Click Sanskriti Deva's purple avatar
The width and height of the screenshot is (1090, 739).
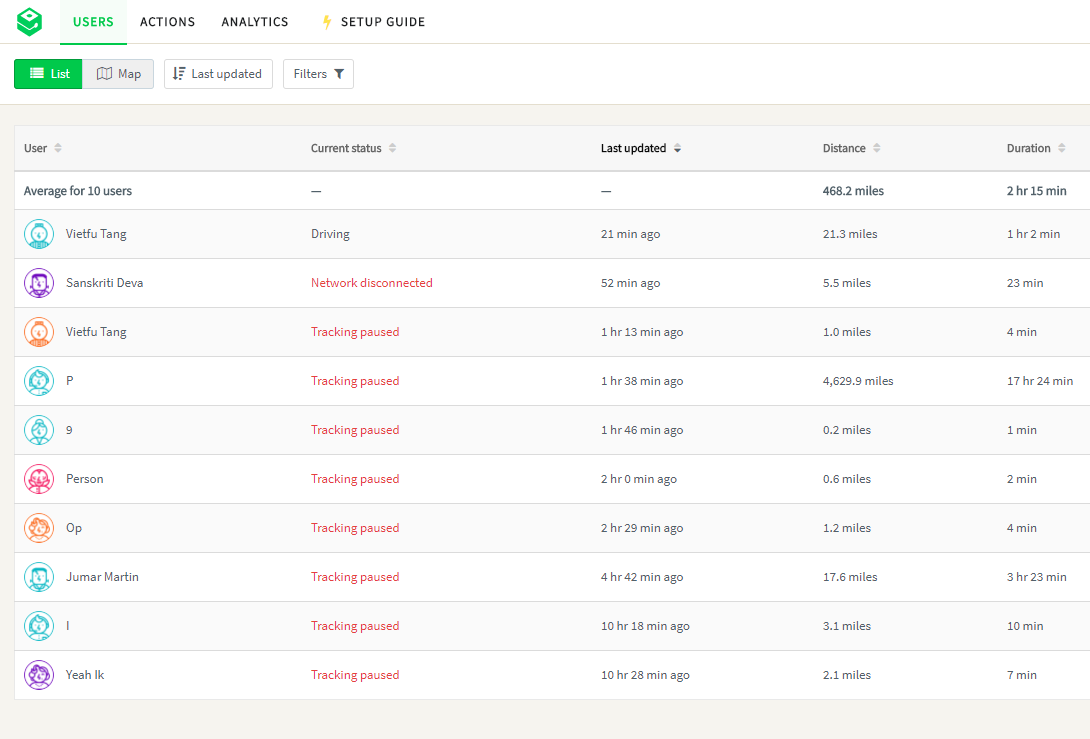[39, 283]
